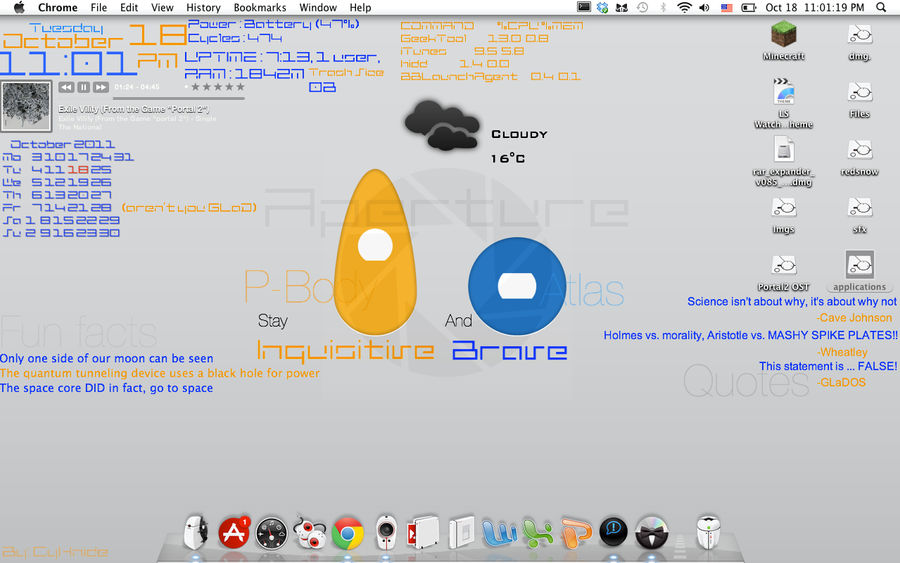
Task: Rate the song with the first star
Action: (195, 87)
